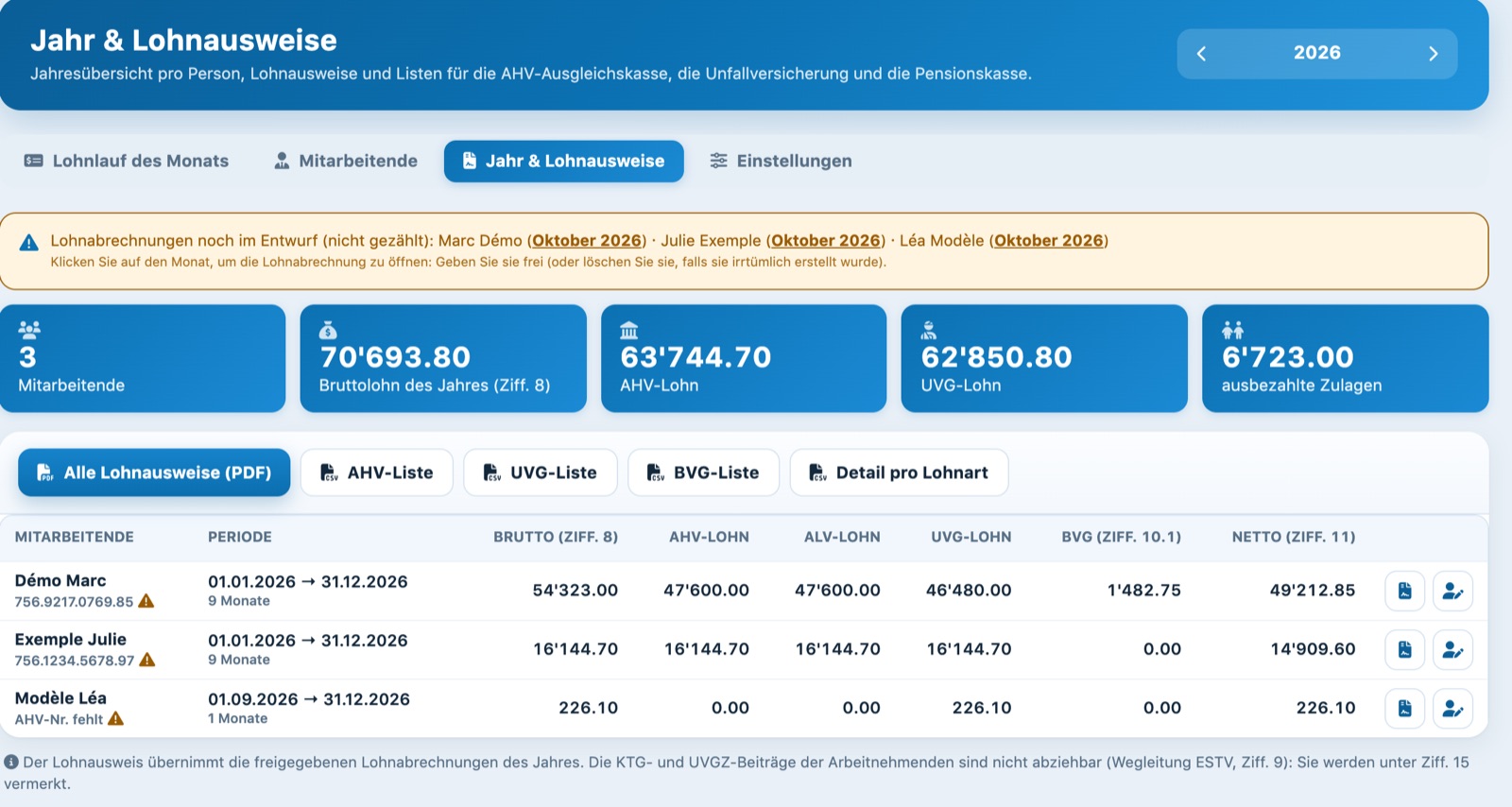This screenshot has height=807, width=1512.
Task: Click the worker icon on the UVG-Lohn card
Action: (x=929, y=330)
